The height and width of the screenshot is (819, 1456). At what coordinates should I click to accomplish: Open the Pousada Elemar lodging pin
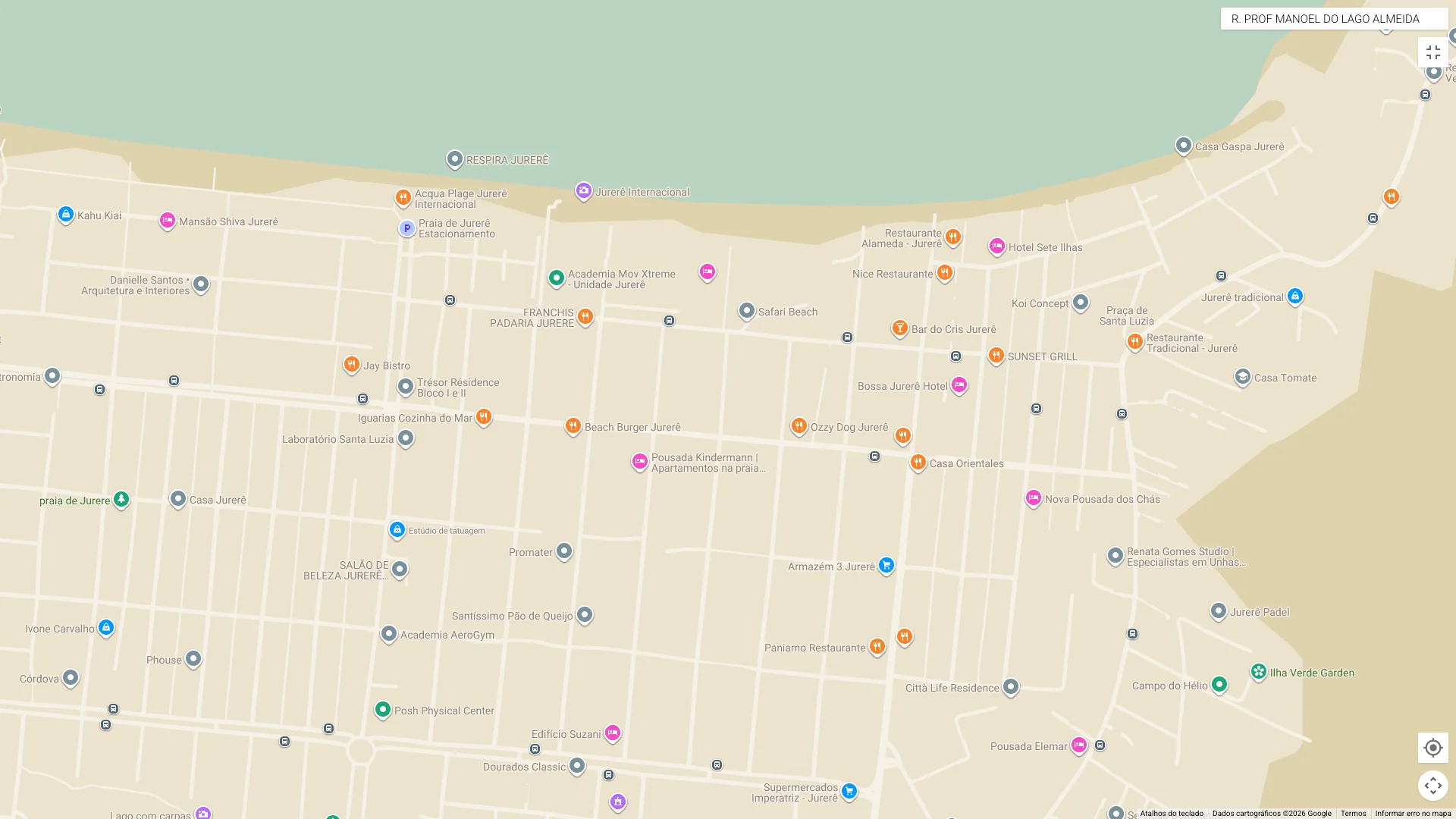click(1078, 745)
